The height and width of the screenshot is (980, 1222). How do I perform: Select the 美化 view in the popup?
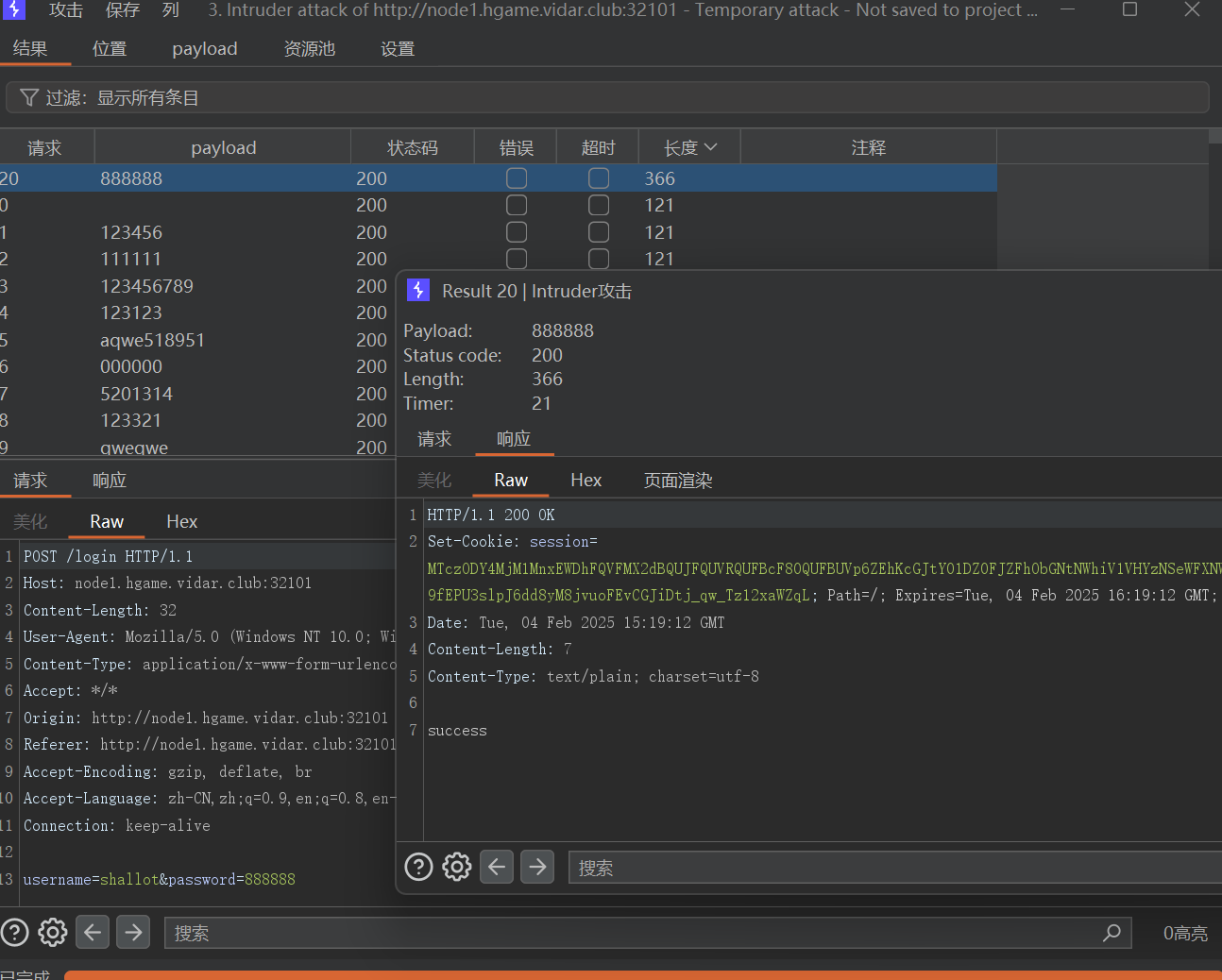coord(434,481)
